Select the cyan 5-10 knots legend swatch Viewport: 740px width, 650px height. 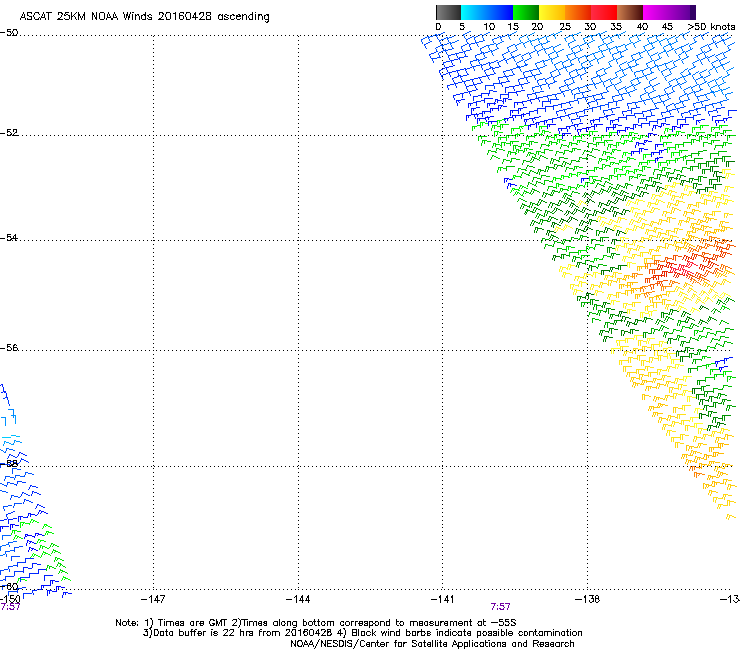(x=474, y=12)
